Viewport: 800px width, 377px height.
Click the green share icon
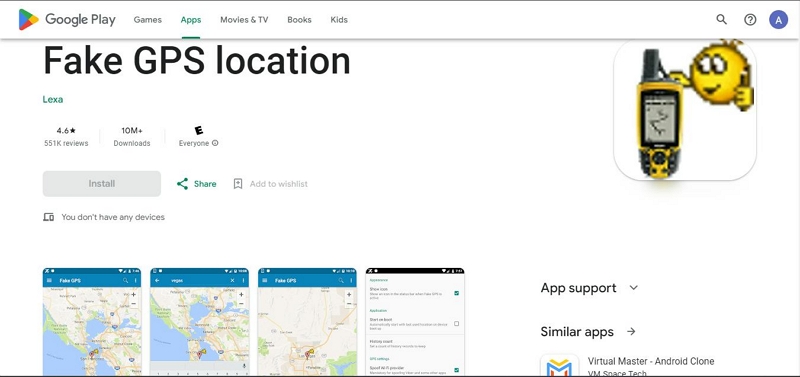183,184
